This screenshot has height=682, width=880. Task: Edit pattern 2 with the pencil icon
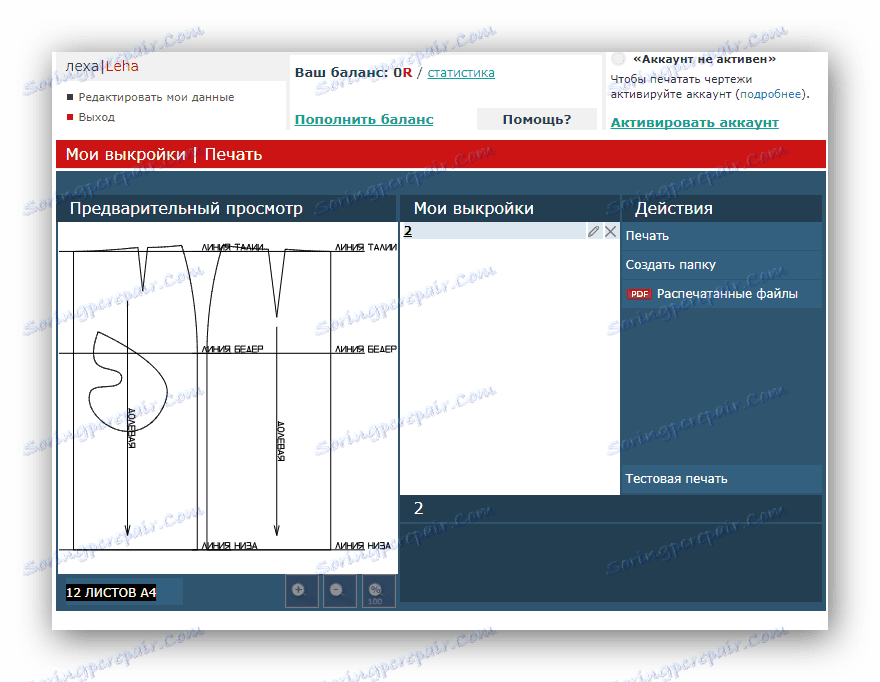(593, 231)
